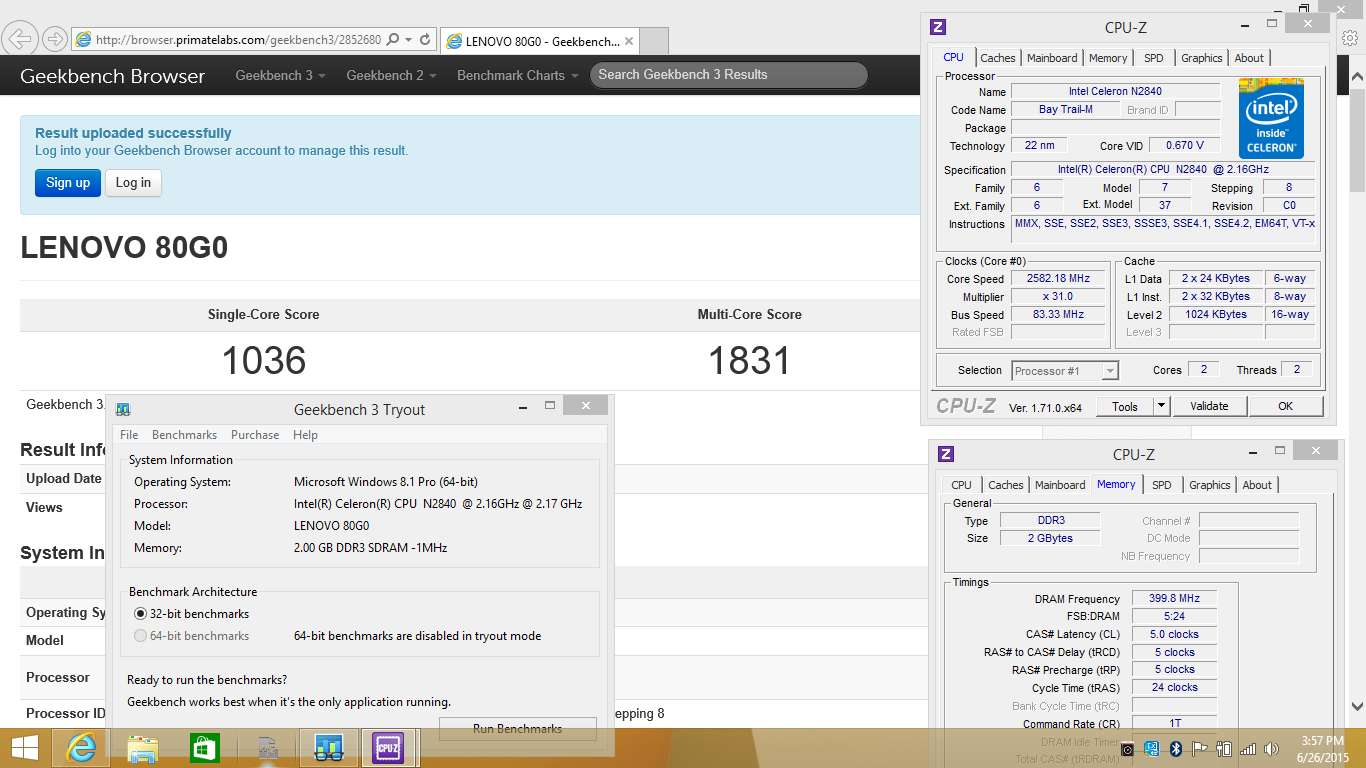The height and width of the screenshot is (768, 1366).
Task: Click Geekbench 3 Tryout window icon
Action: pyautogui.click(x=122, y=409)
